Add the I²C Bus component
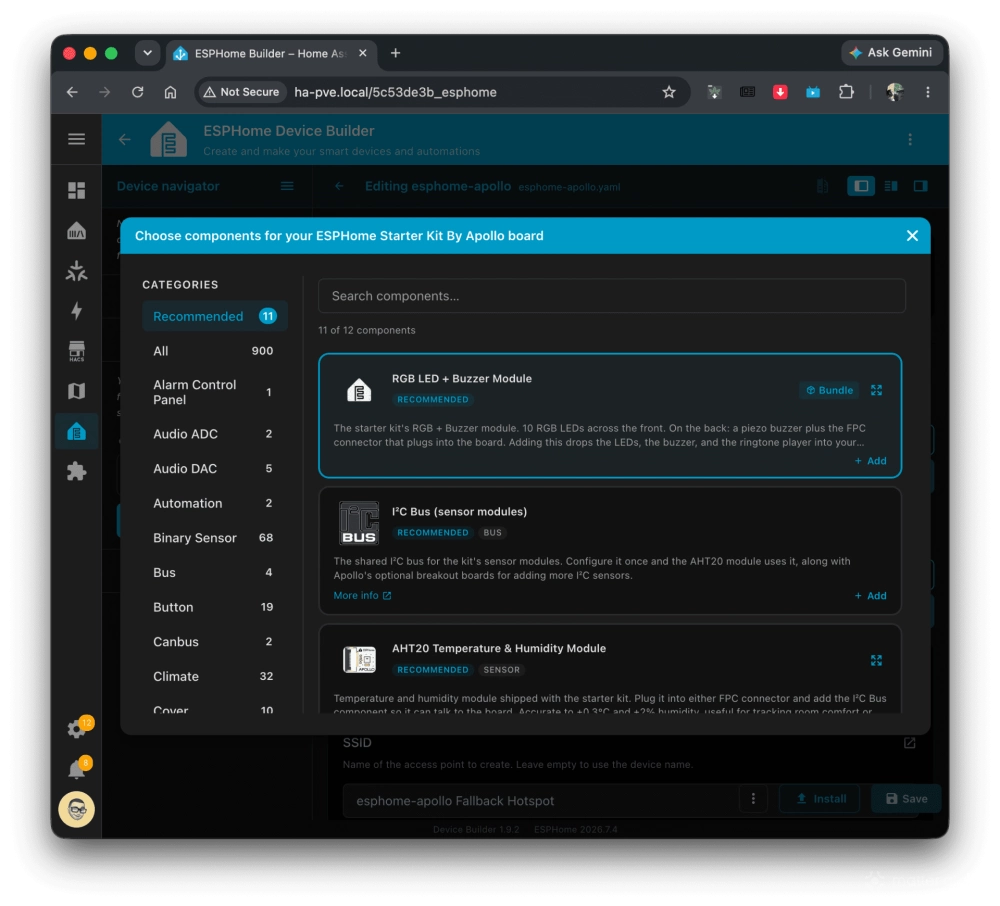1000x906 pixels. click(871, 595)
